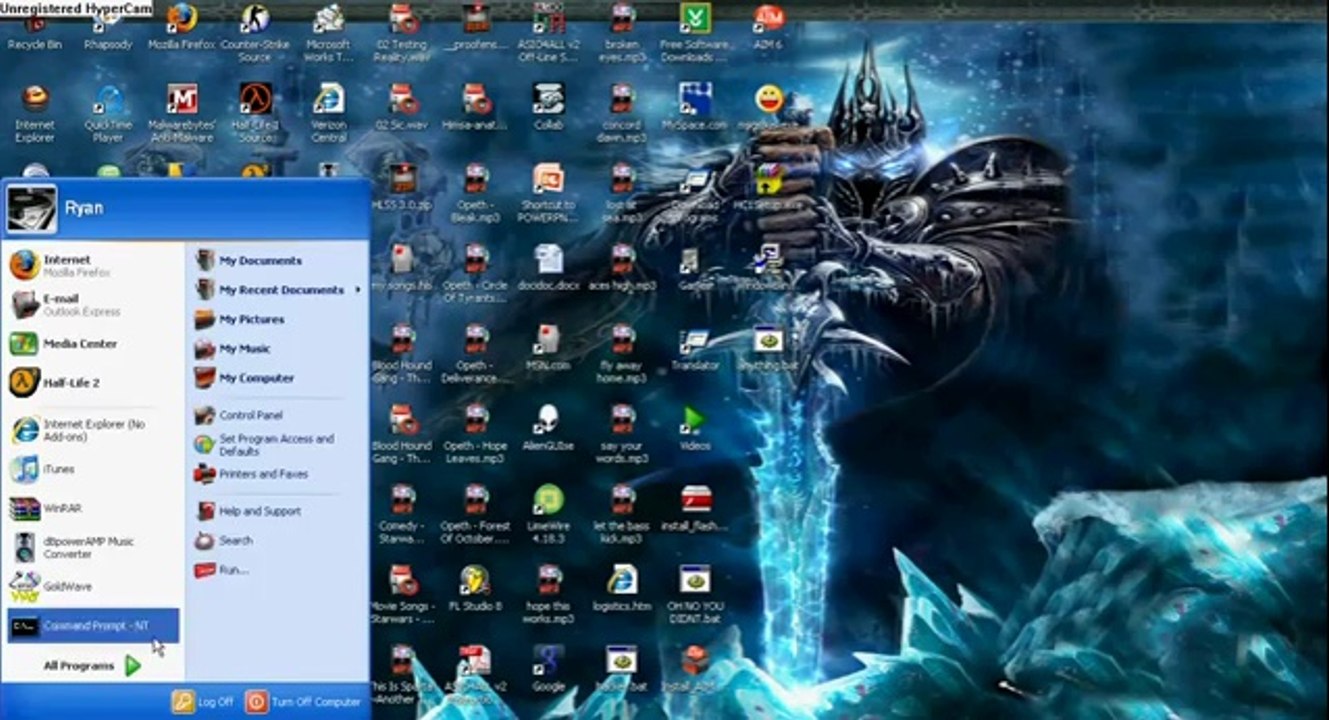Select the Opeth - Hope Leaves.mp3 file
1329x720 pixels.
coord(475,434)
